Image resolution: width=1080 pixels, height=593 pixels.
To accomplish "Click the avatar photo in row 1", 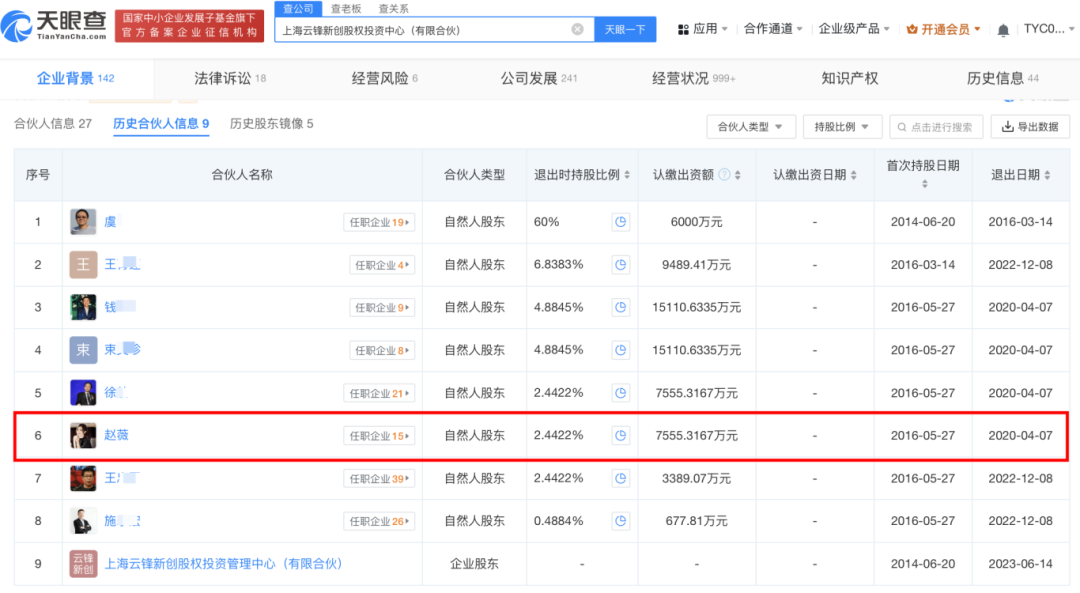I will click(x=83, y=222).
